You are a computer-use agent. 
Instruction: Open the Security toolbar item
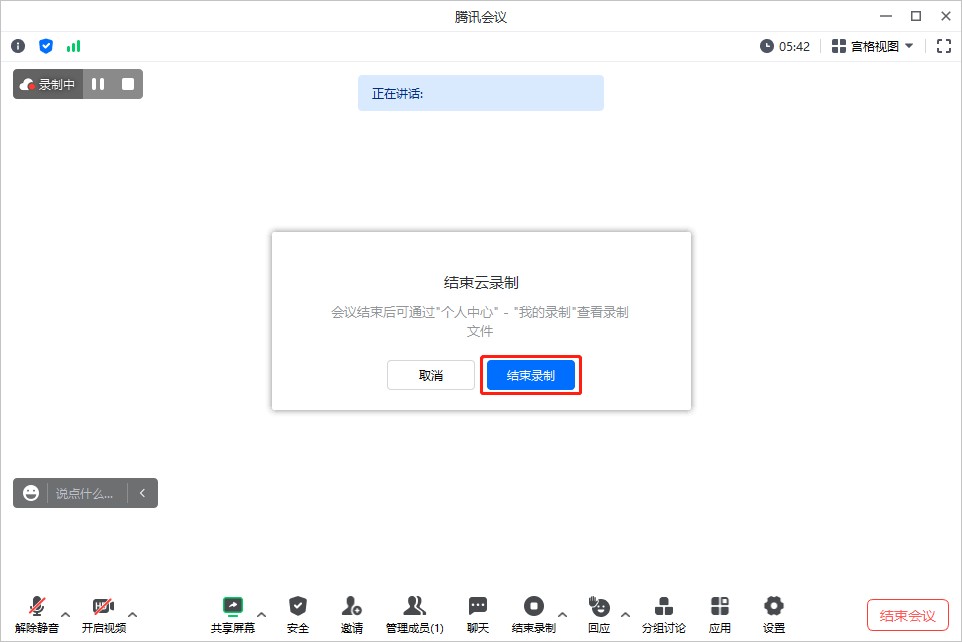tap(298, 614)
